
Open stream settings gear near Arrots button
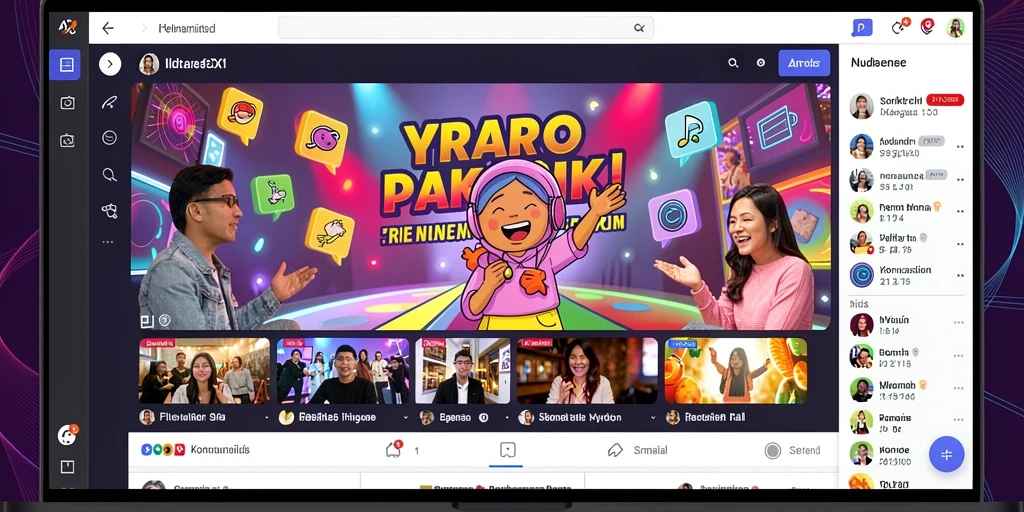761,63
